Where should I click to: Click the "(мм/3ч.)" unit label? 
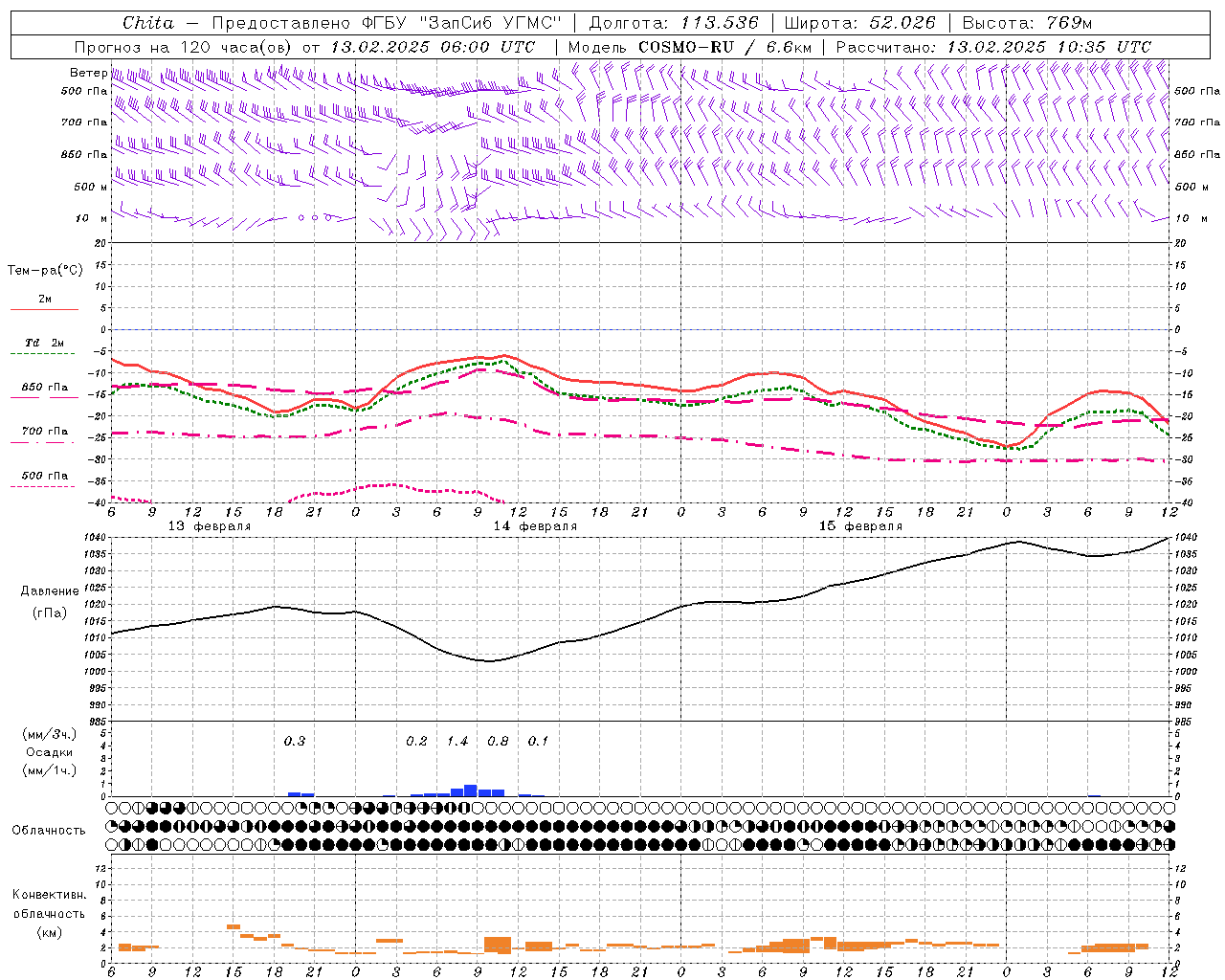[49, 734]
